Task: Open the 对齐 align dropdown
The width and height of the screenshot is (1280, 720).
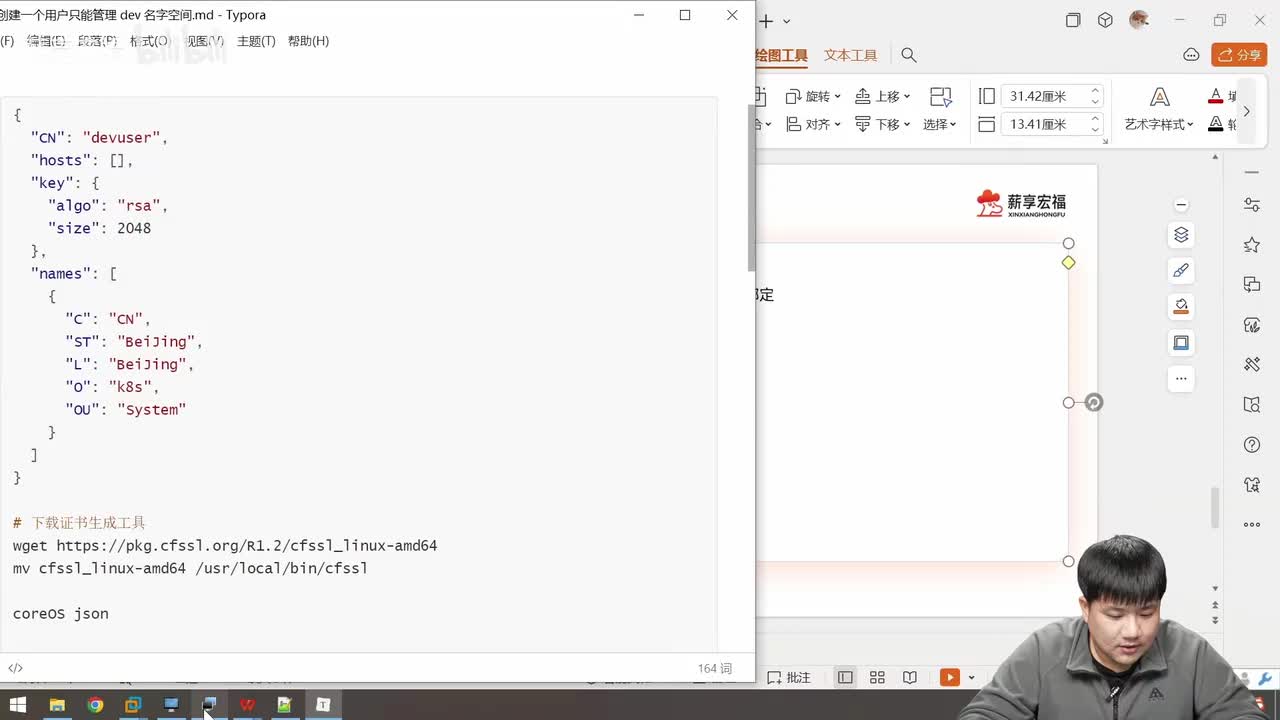Action: [x=813, y=124]
